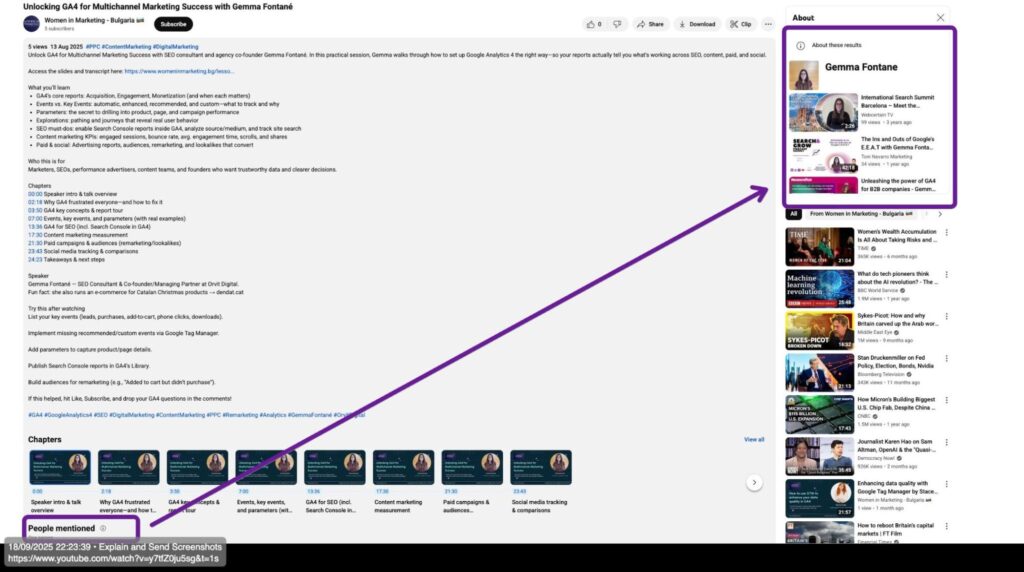Subscribe to Women in Marketing - Bulgaria
The height and width of the screenshot is (572, 1024).
click(173, 24)
